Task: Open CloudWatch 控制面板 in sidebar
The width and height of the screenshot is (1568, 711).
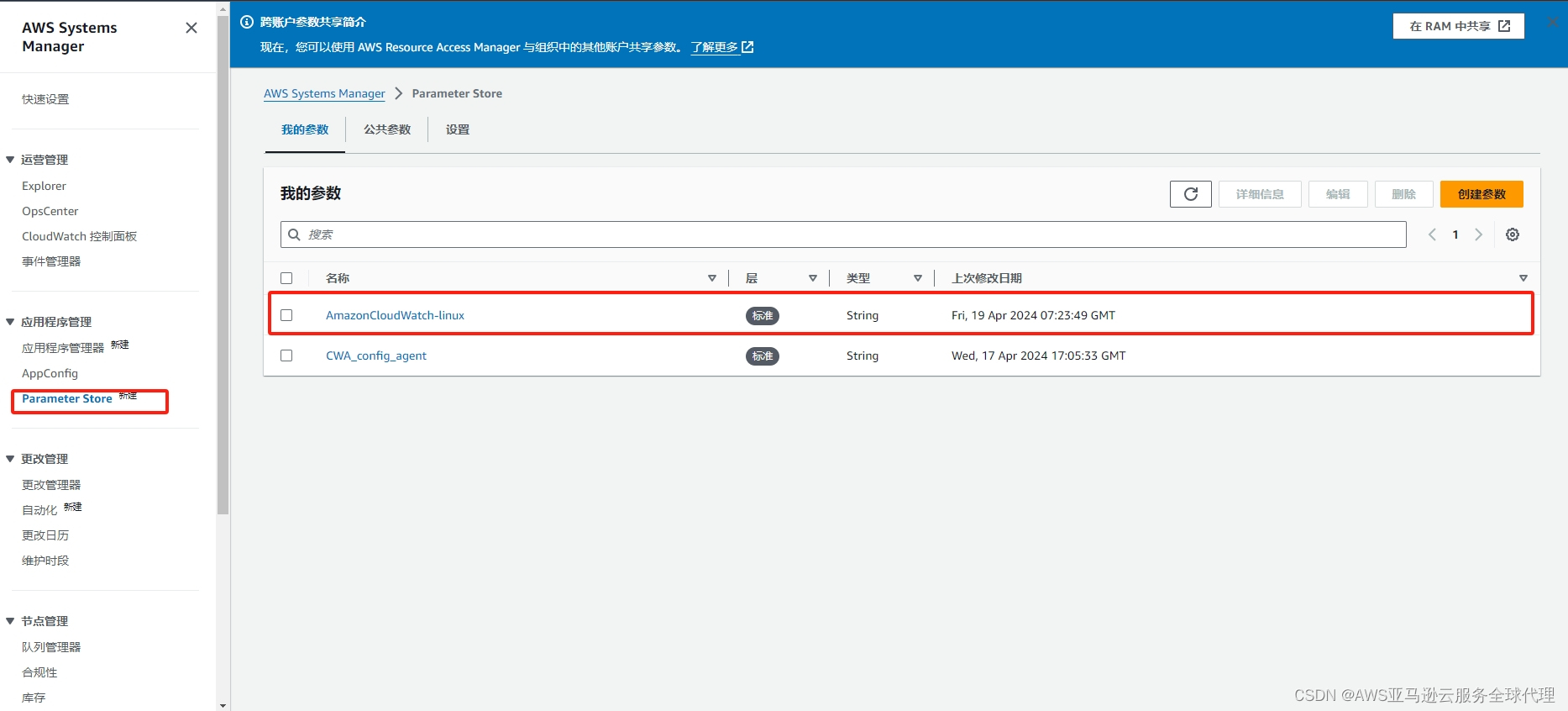Action: tap(79, 236)
